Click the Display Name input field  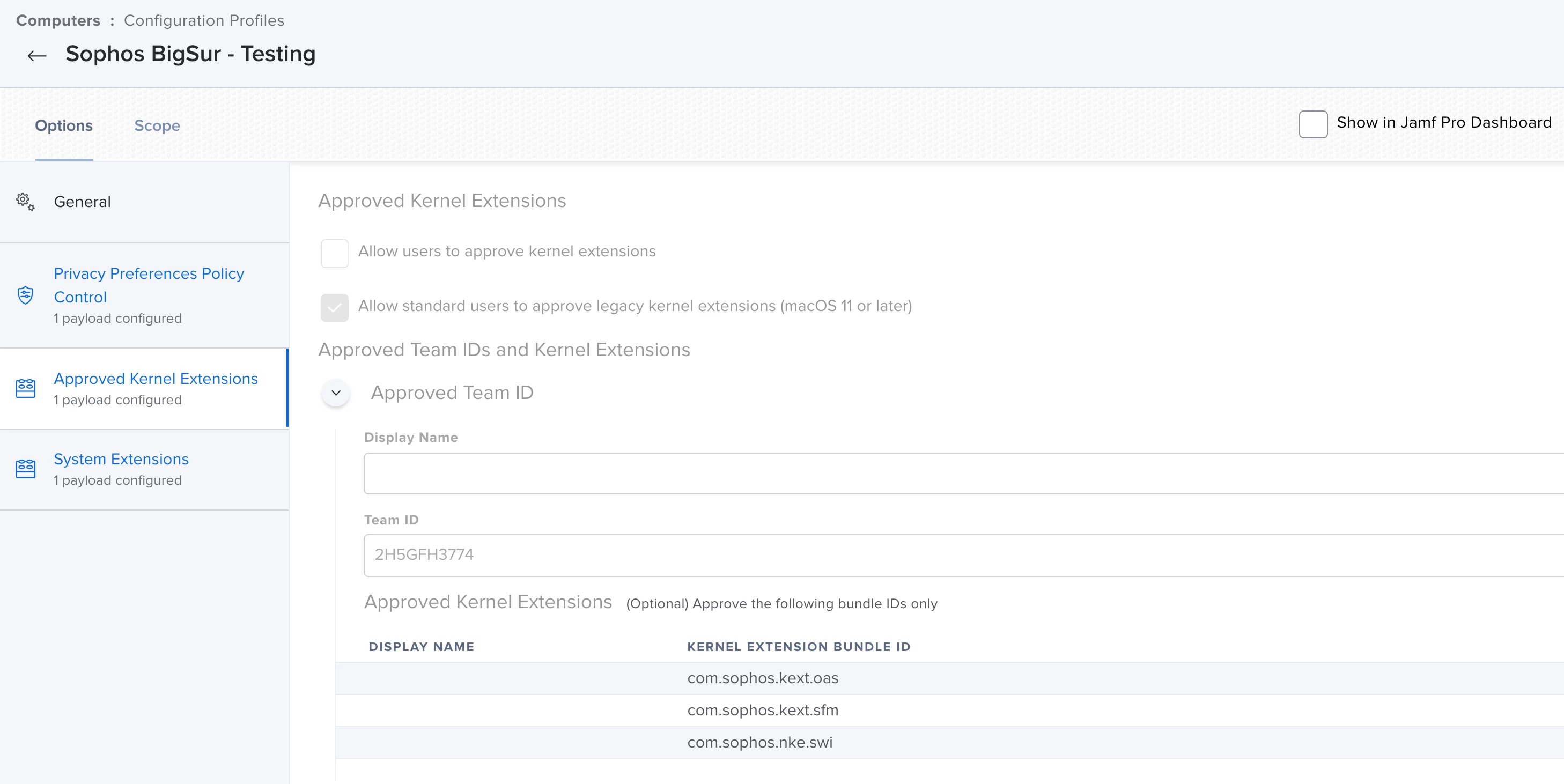click(963, 474)
